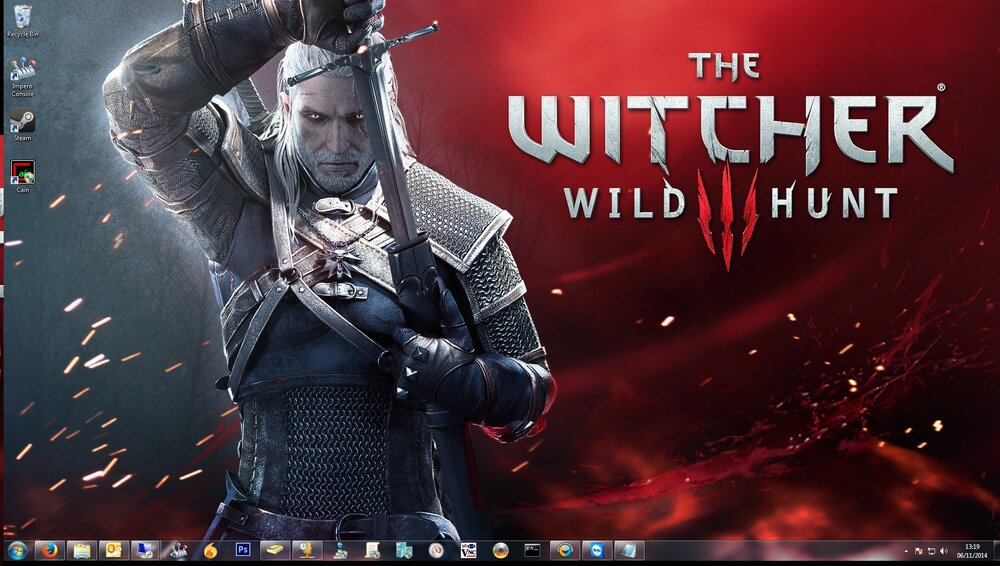Open Remote Desktop Connection in the taskbar

(x=145, y=550)
